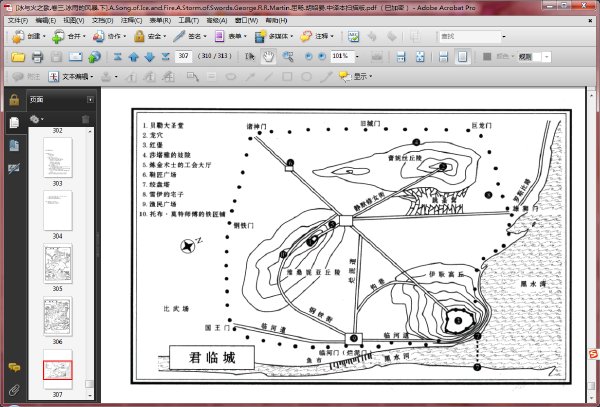Click the two-page continuous view icon

click(x=443, y=57)
